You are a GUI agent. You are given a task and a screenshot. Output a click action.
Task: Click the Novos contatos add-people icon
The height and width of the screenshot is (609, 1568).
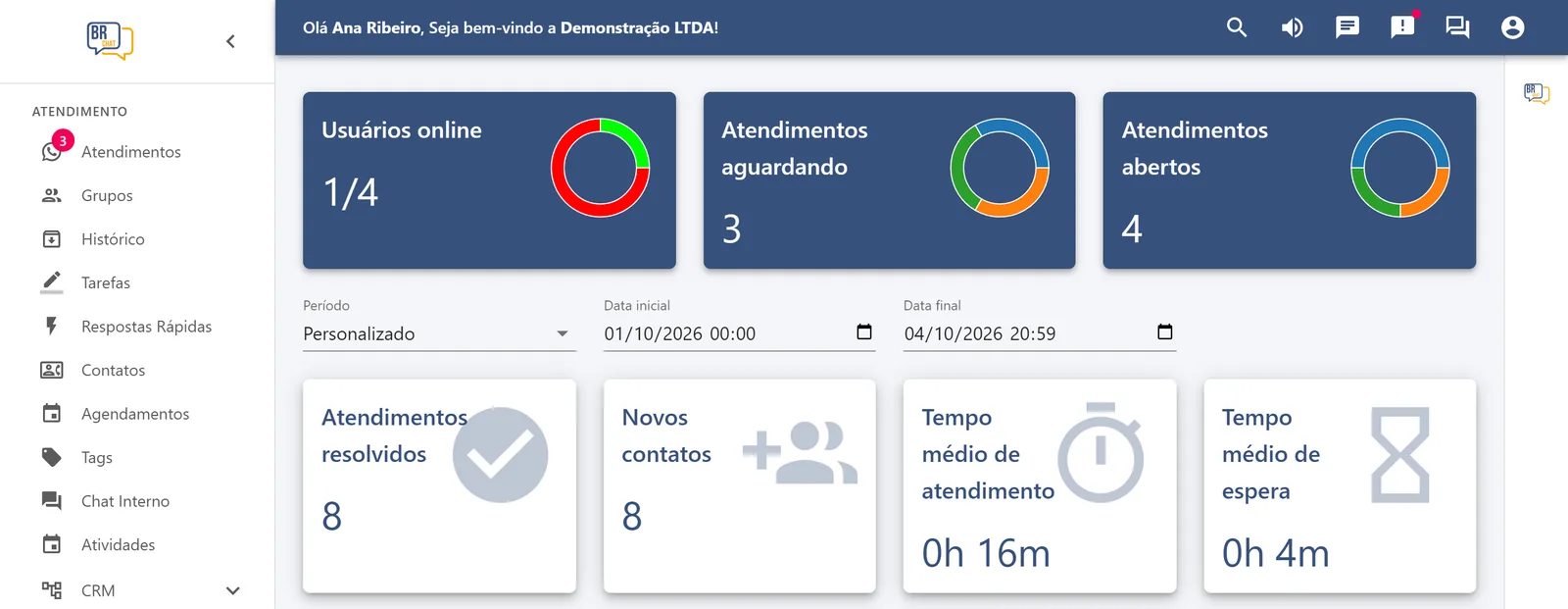(x=800, y=452)
